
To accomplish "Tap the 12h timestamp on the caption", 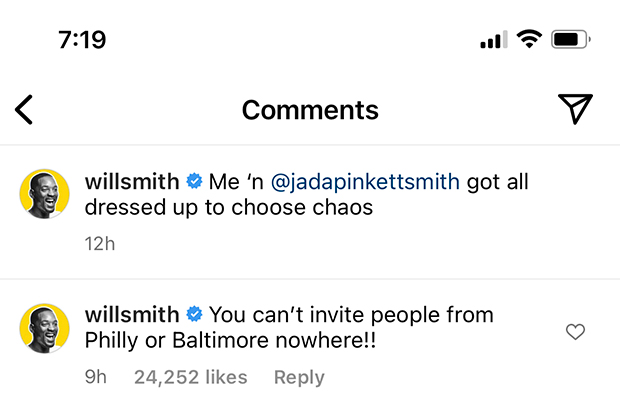I will pos(100,244).
